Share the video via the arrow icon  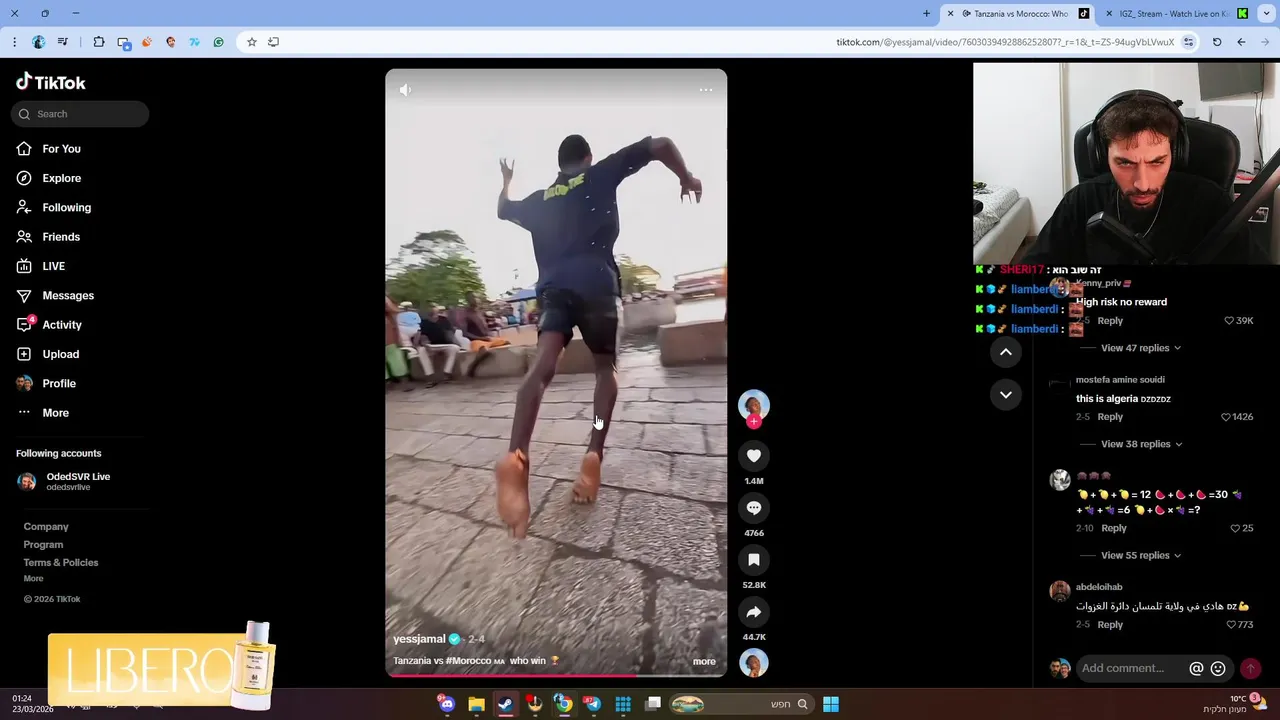coord(754,612)
